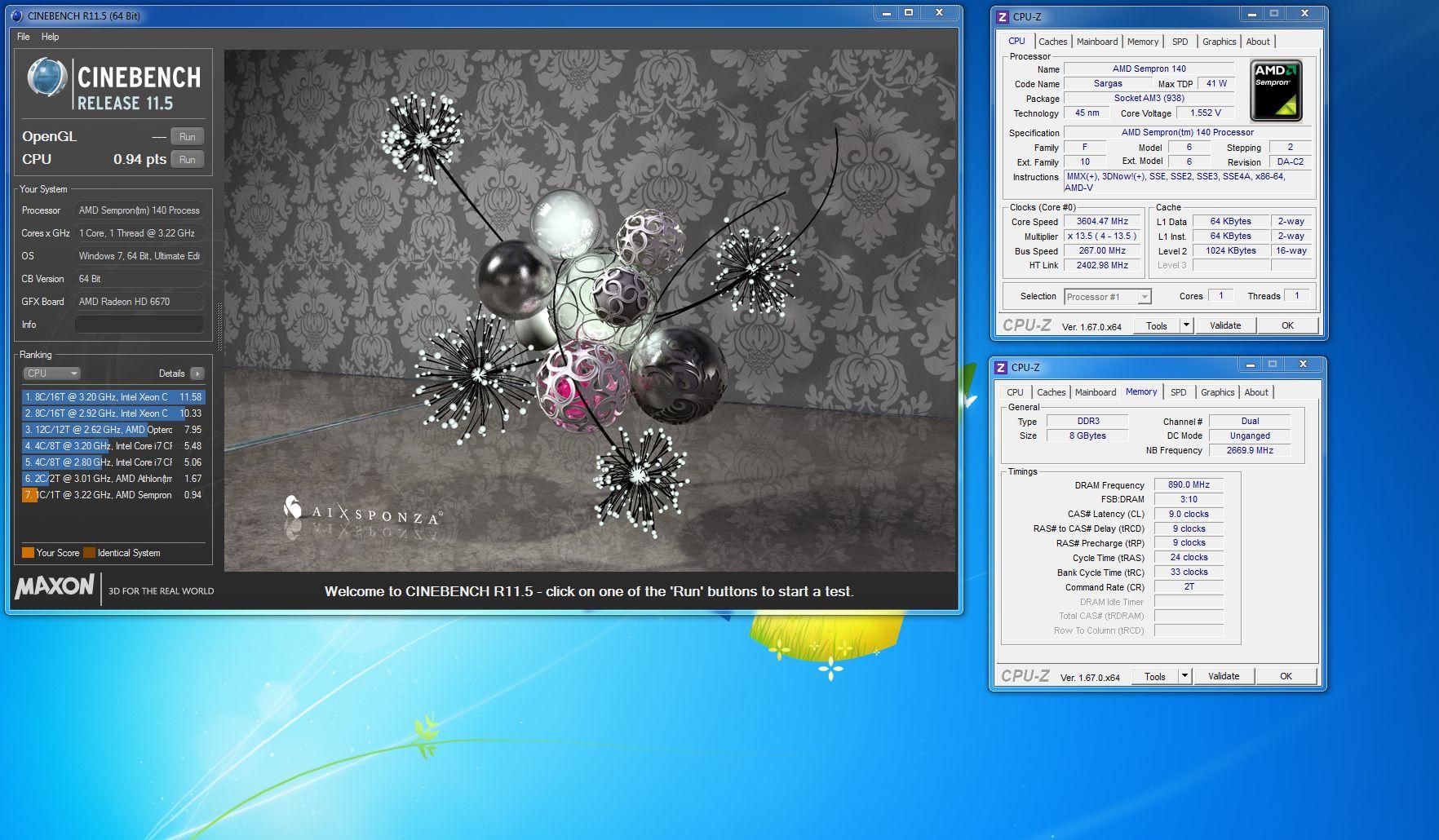Minimize the upper CPU-Z window

(1252, 13)
